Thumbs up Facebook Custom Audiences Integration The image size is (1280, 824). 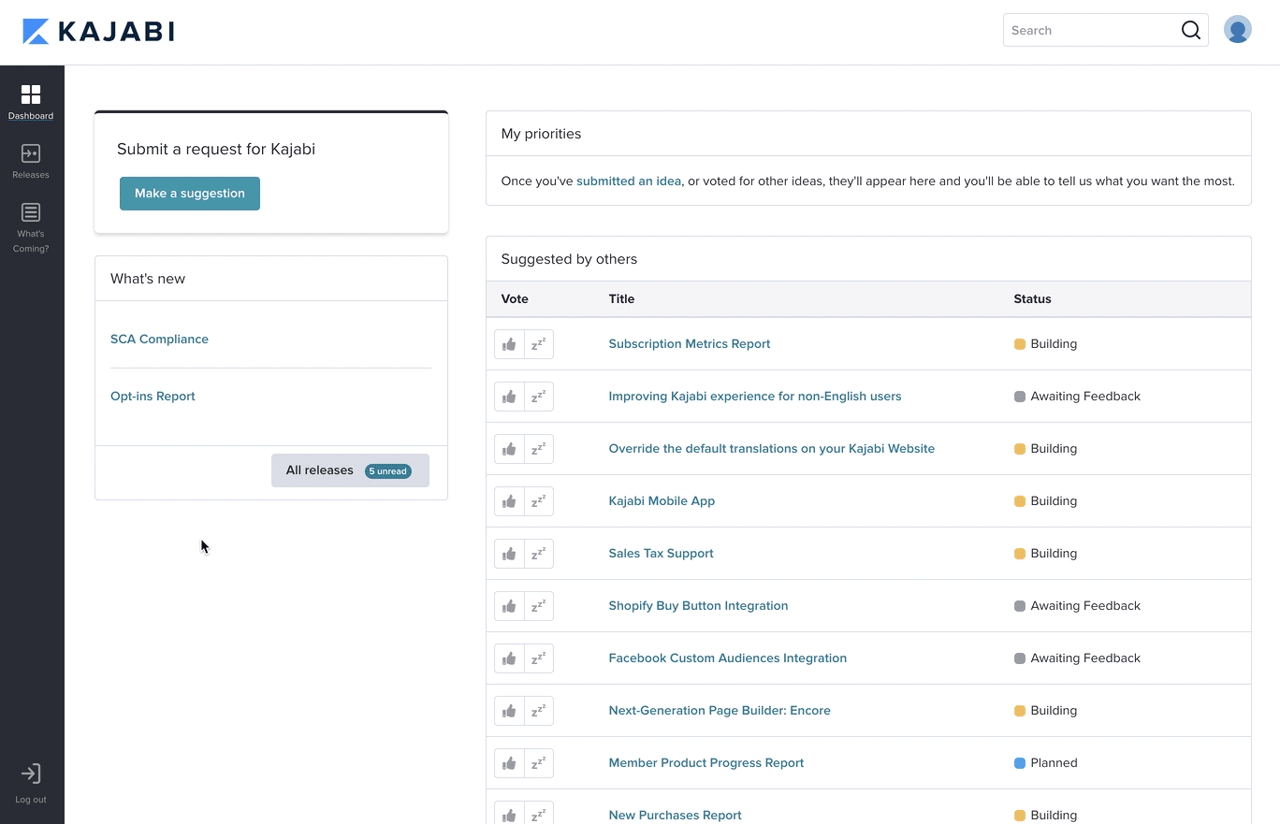tap(509, 658)
